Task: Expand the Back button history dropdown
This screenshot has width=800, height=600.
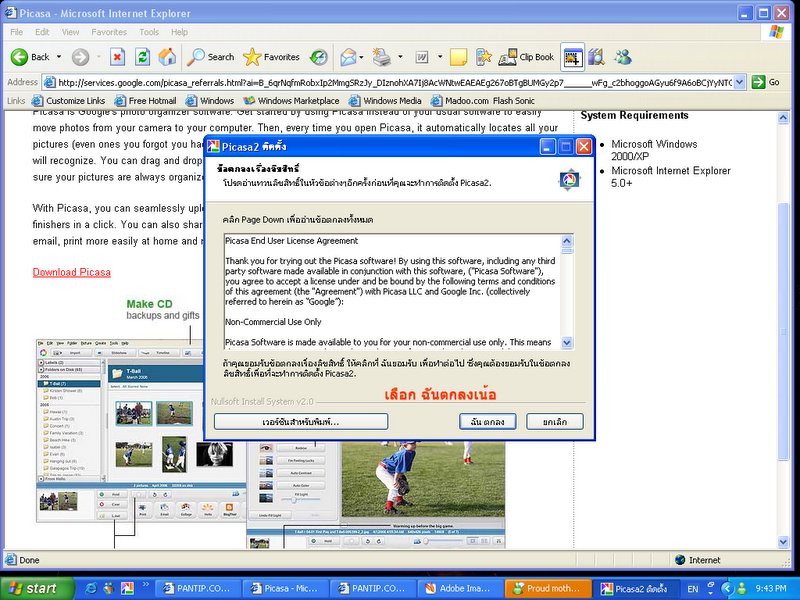Action: [x=59, y=57]
